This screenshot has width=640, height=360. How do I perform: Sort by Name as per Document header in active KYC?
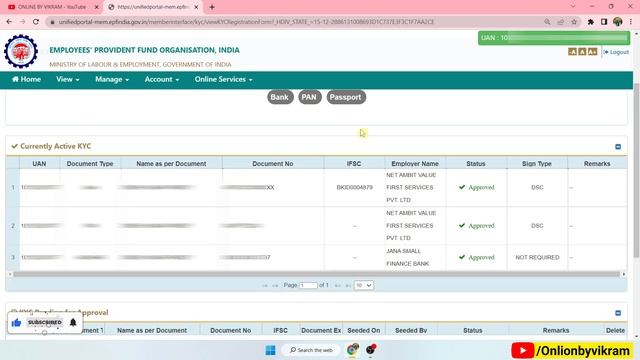(171, 164)
